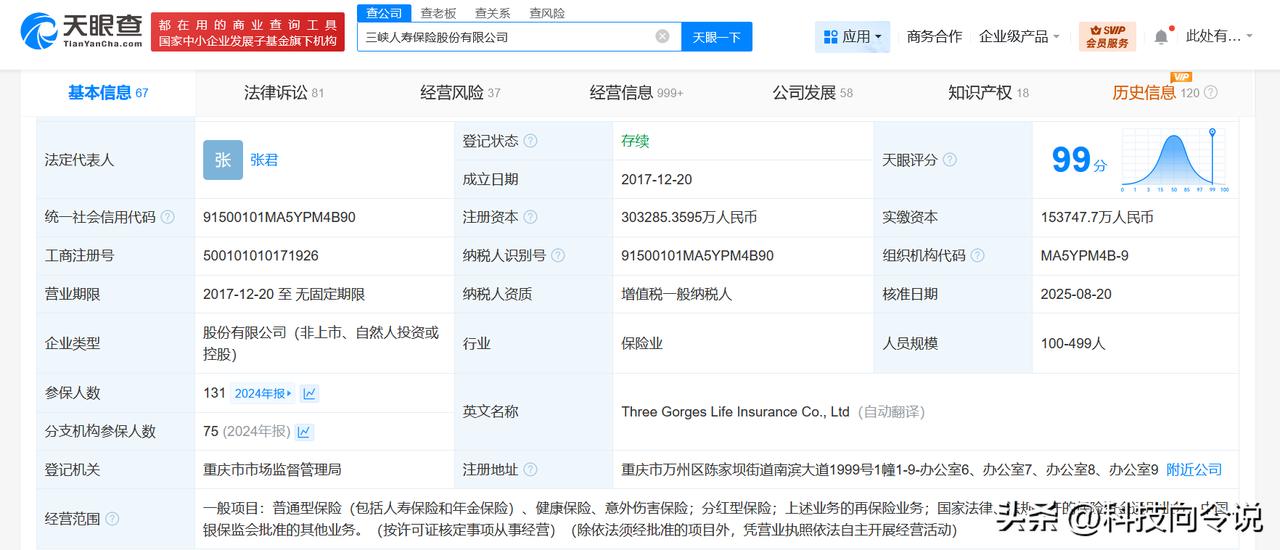This screenshot has width=1280, height=550.
Task: Open SVIP 会员服务 badge
Action: click(x=1107, y=36)
